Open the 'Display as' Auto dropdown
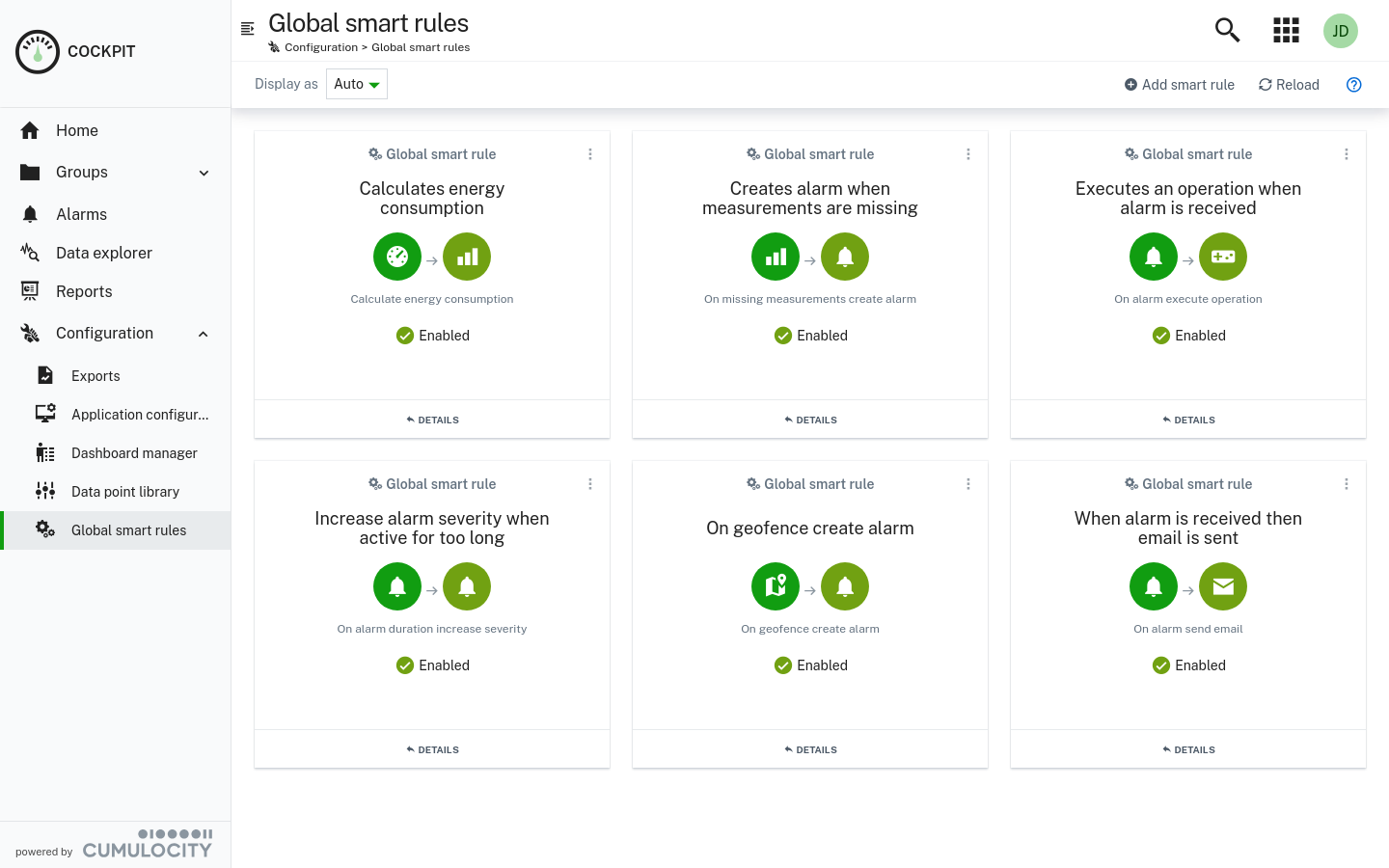Screen dimensions: 1389x868 click(x=356, y=84)
